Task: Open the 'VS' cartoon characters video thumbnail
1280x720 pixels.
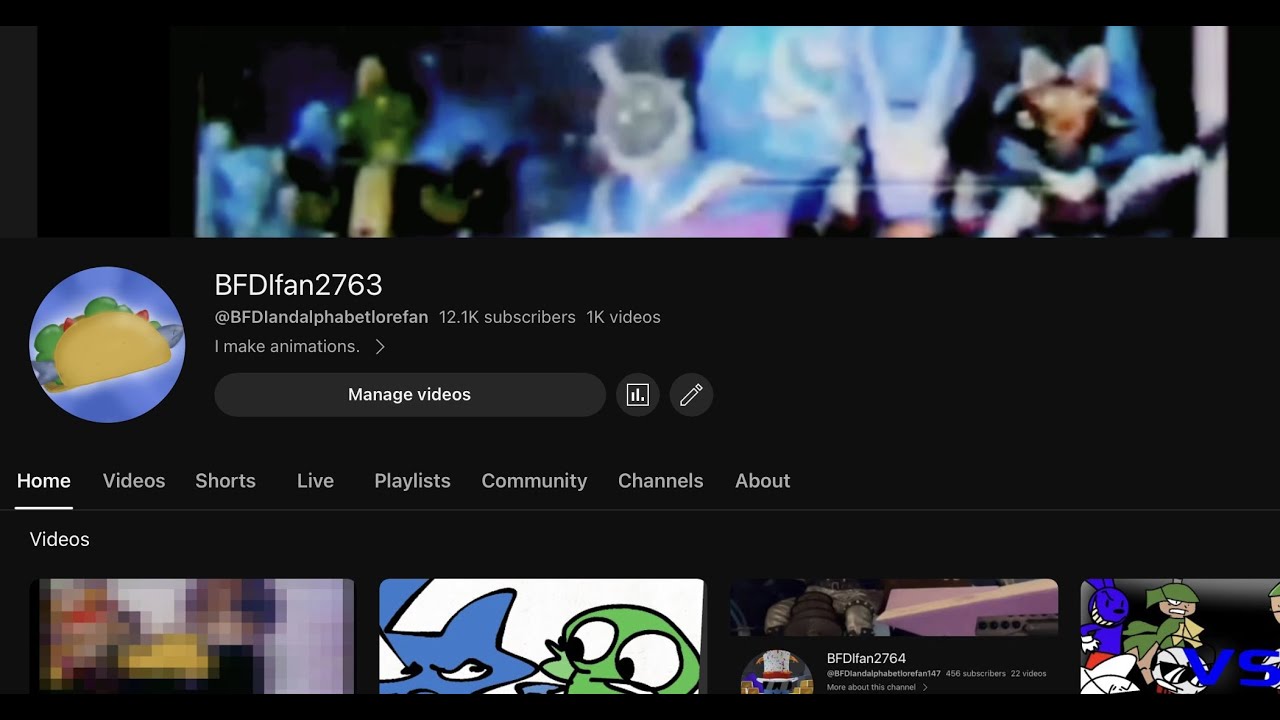Action: (x=1180, y=636)
